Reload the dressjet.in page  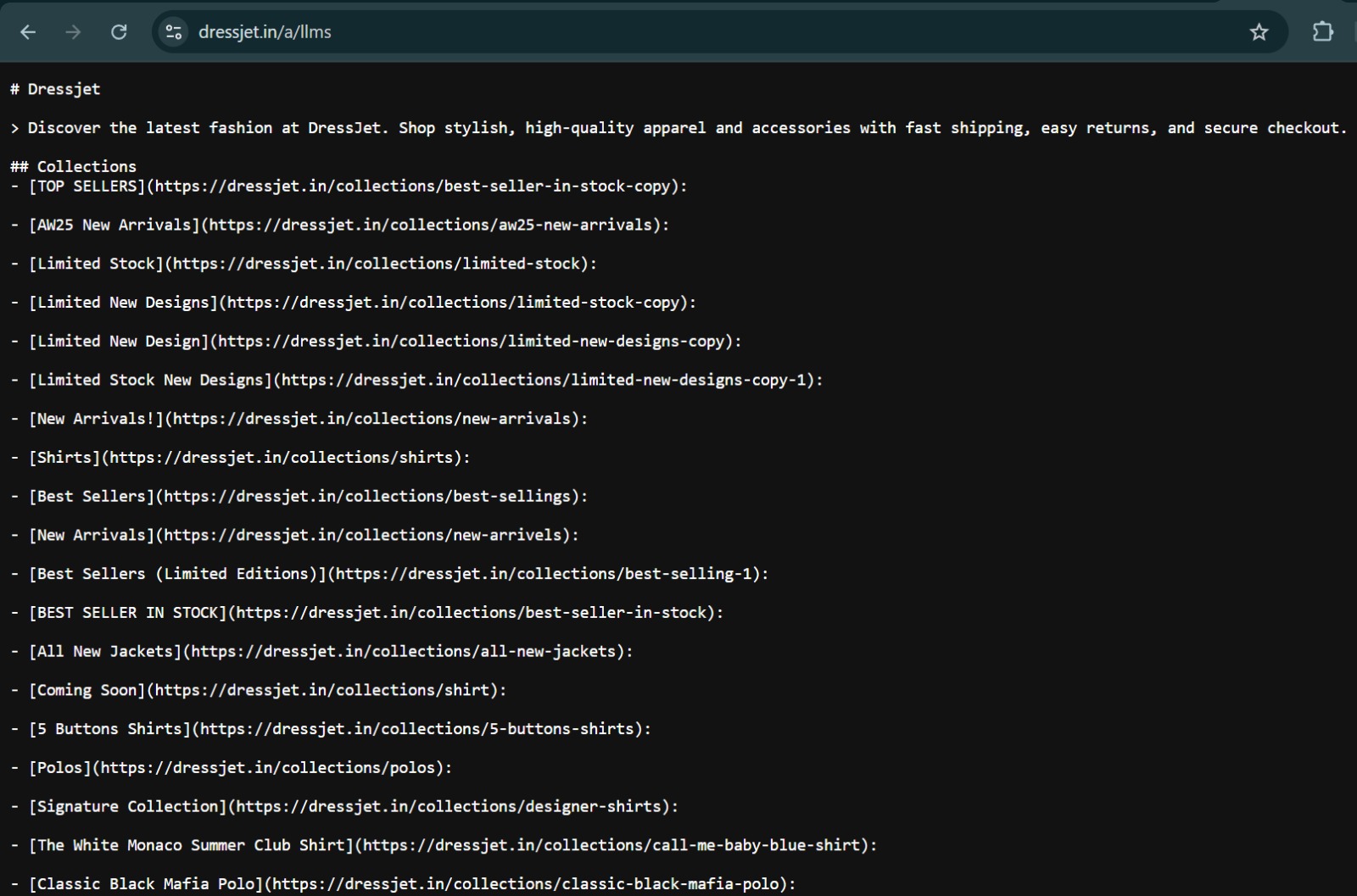pos(119,32)
